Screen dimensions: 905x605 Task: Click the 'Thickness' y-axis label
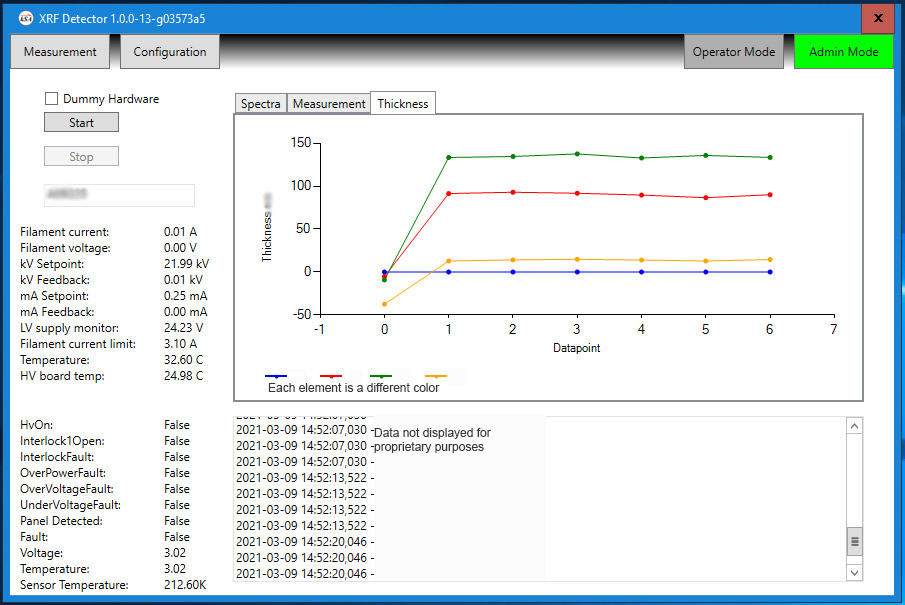267,237
